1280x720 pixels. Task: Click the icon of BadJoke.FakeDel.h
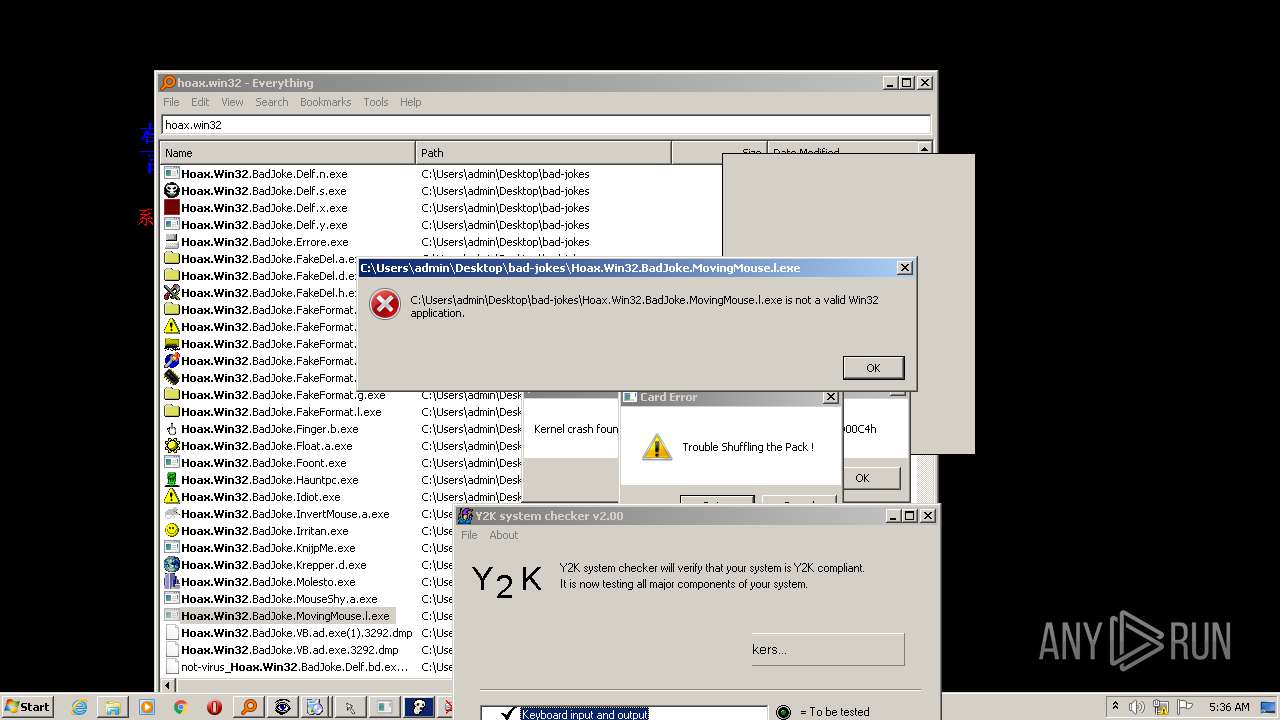click(x=171, y=293)
